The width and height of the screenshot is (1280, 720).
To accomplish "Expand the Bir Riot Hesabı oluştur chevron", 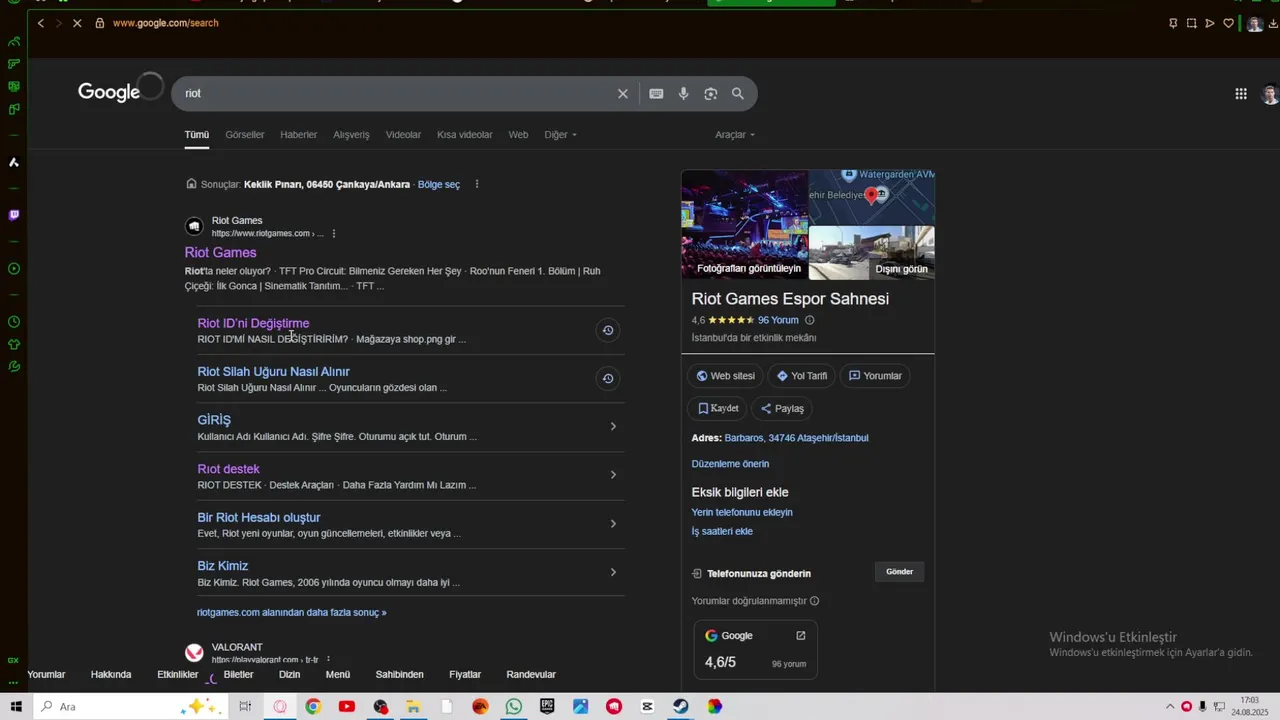I will click(x=613, y=524).
